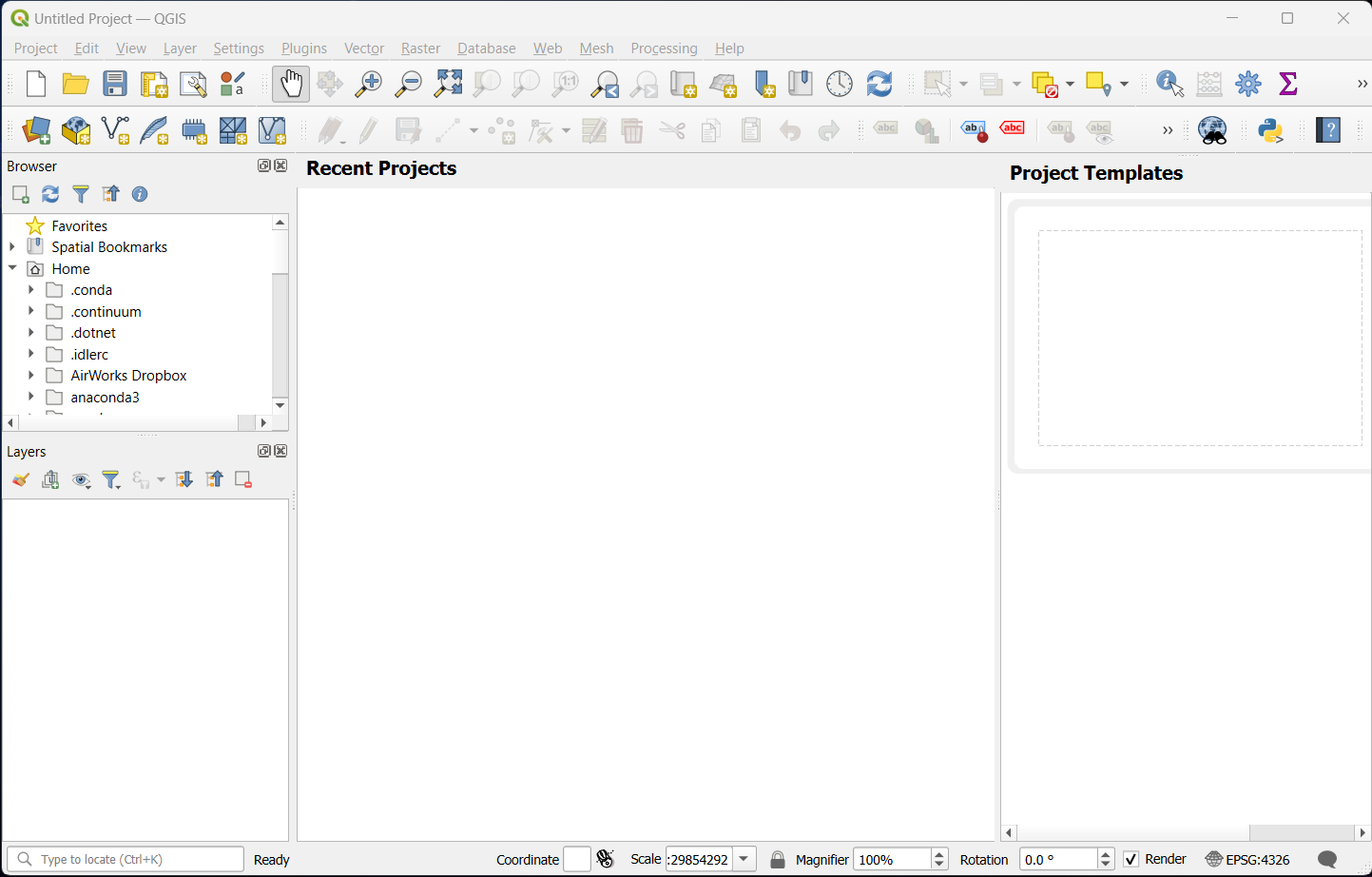
Task: Expand the Spatial Bookmarks tree node
Action: [12, 246]
